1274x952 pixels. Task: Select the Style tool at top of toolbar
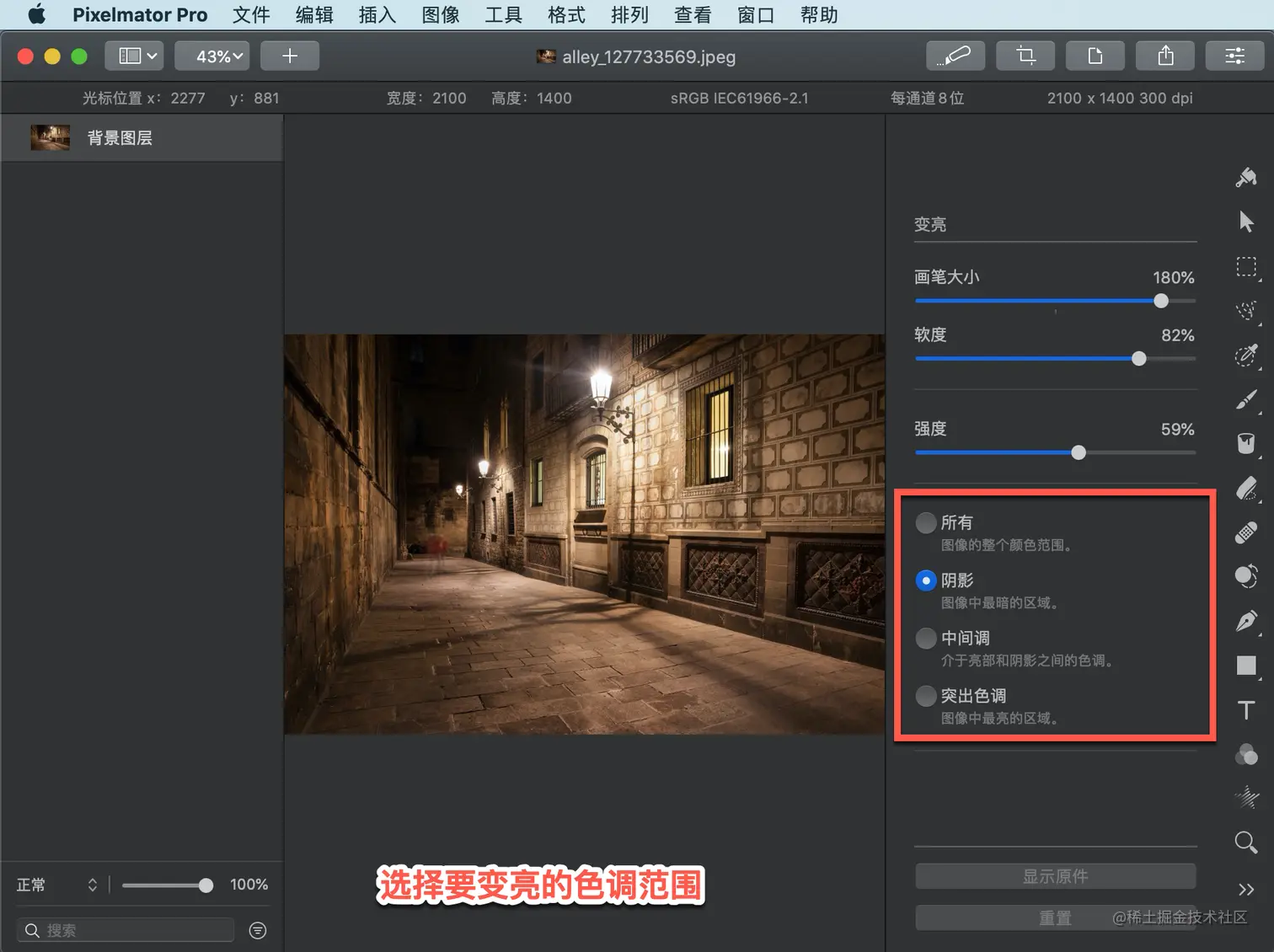[x=1246, y=178]
